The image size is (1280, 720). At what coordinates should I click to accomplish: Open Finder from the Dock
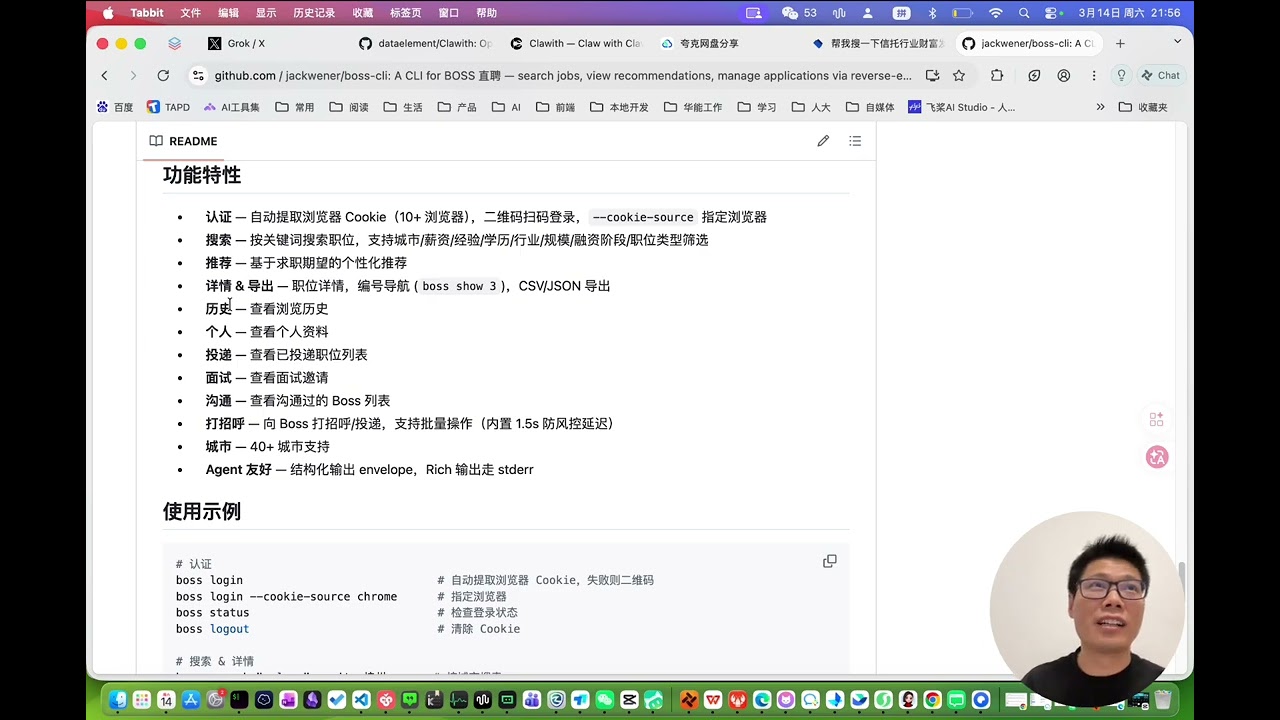pos(117,699)
